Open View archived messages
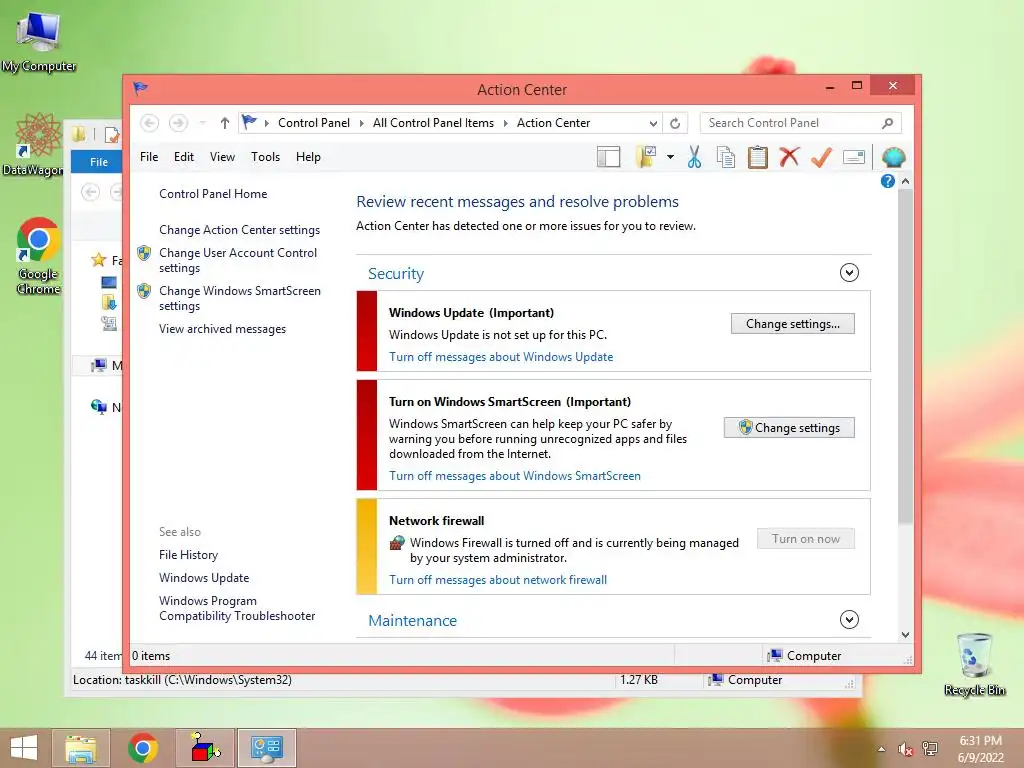This screenshot has width=1024, height=768. click(x=222, y=329)
